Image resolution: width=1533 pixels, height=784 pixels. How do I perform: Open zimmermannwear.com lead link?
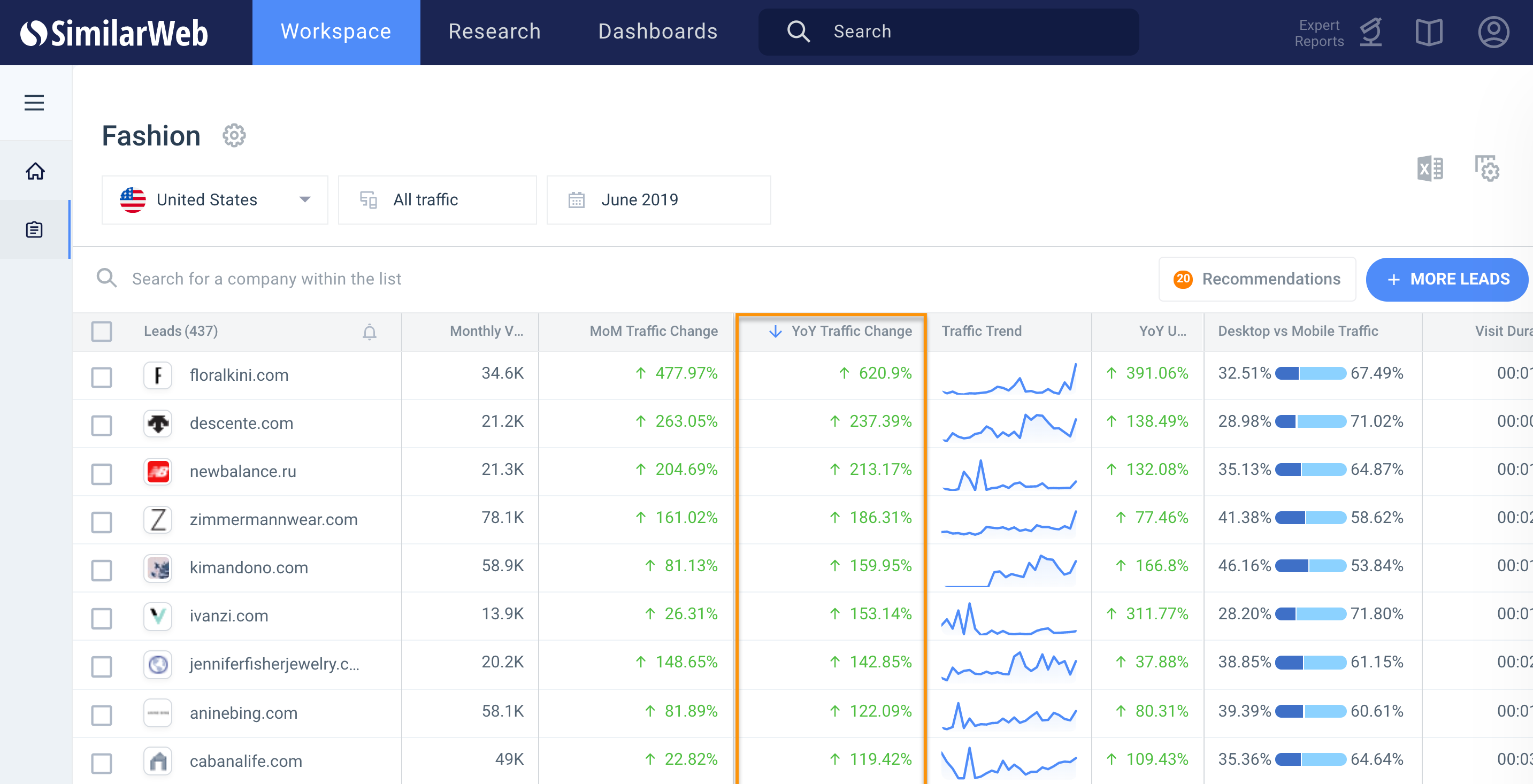pyautogui.click(x=274, y=520)
